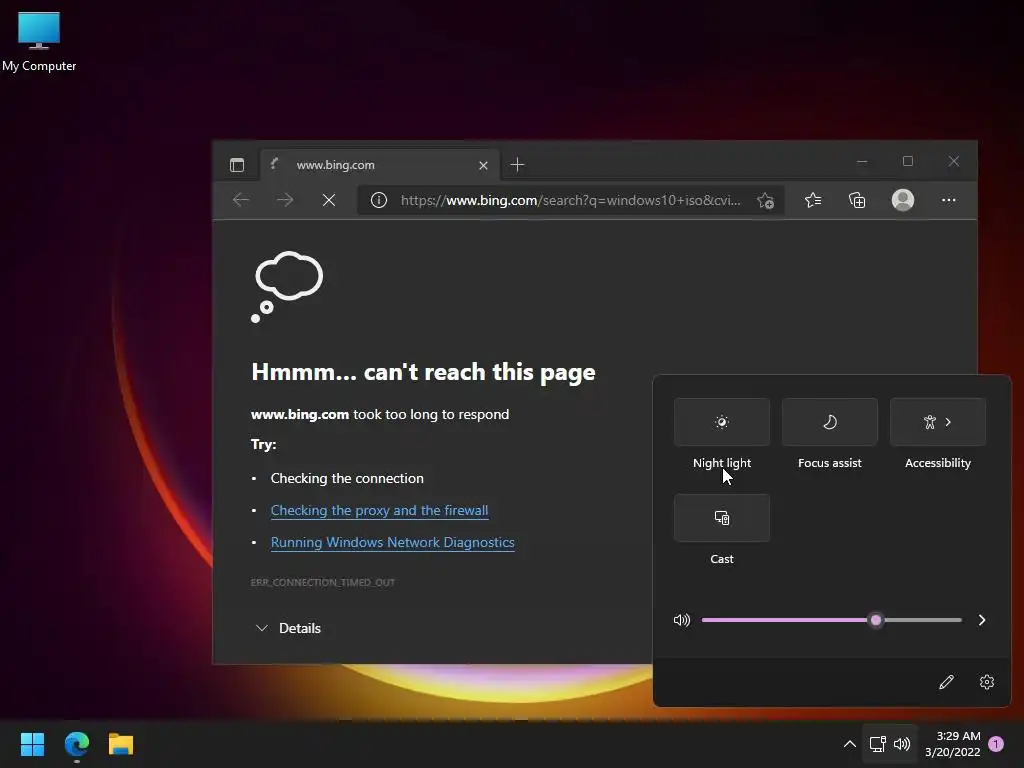Open the clock and date 3:29 AM
This screenshot has width=1024, height=768.
[953, 744]
